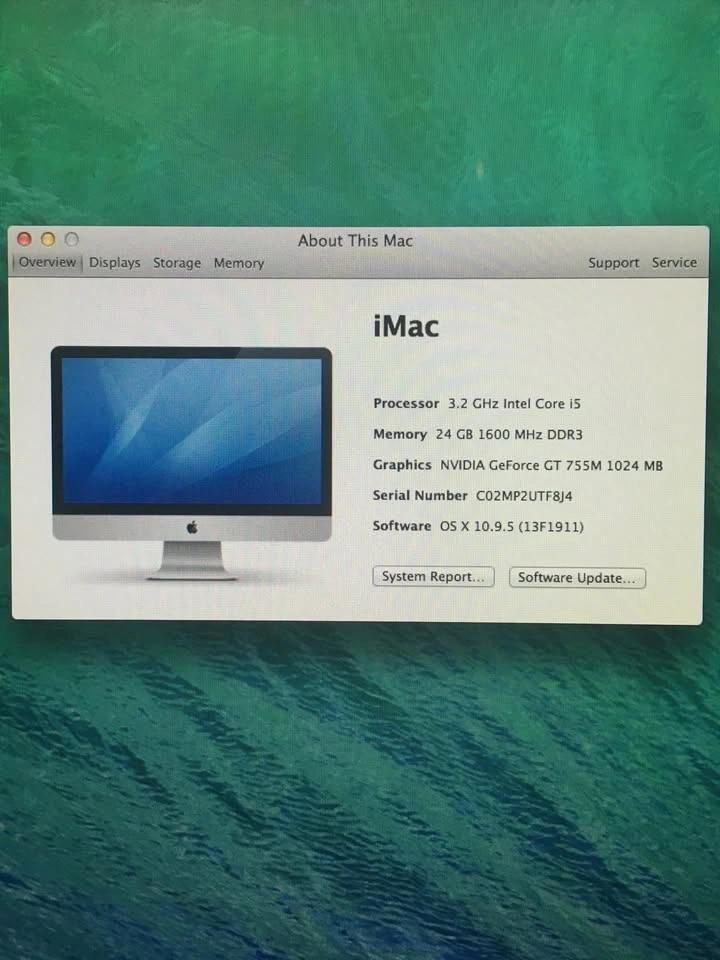Open the Storage tab
This screenshot has width=720, height=960.
point(177,263)
